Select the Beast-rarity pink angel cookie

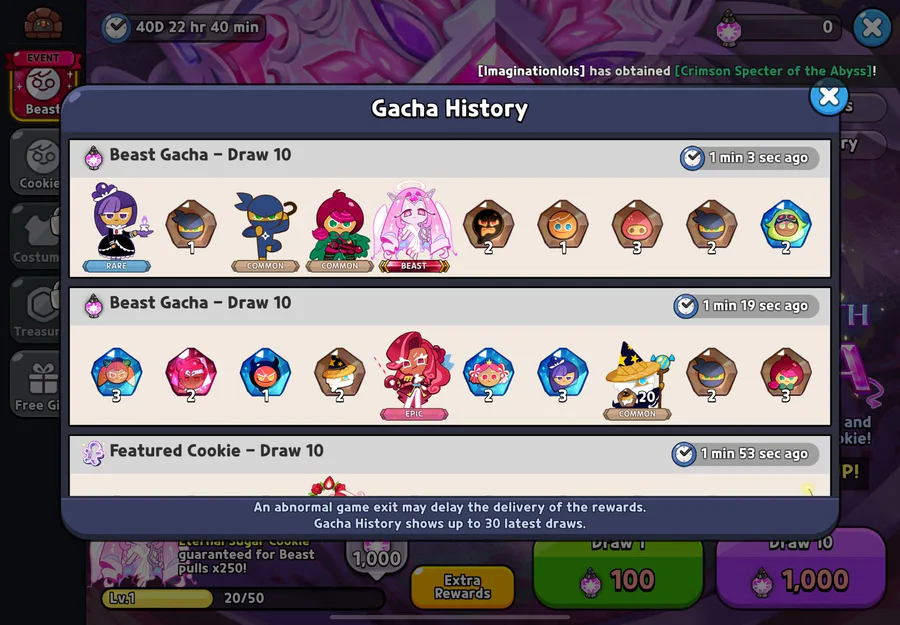pos(414,226)
